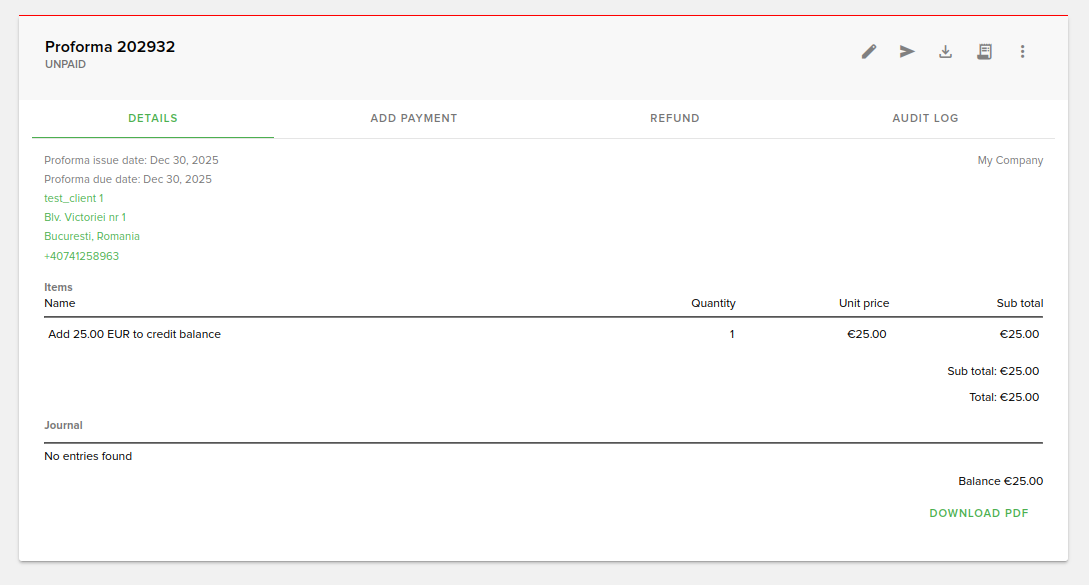The width and height of the screenshot is (1089, 585).
Task: Click the Blv. Victoriei nr 1 address link
Action: coord(85,217)
